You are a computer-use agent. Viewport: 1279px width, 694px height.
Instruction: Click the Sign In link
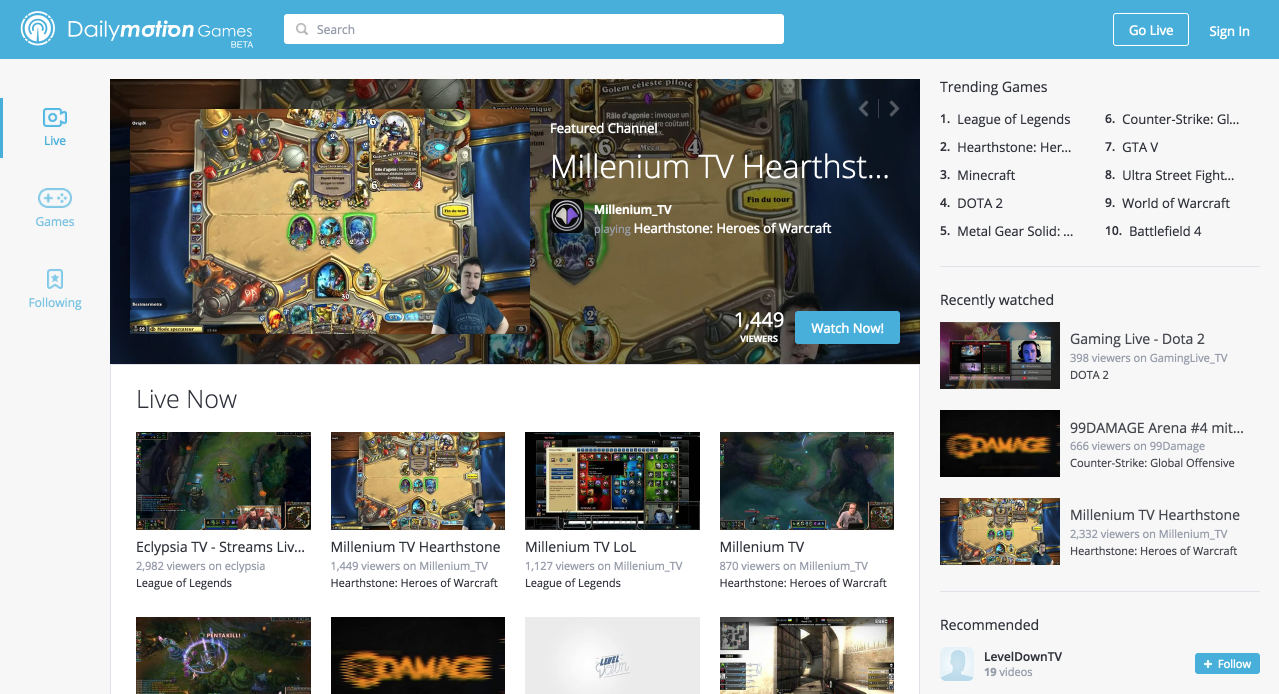[1229, 31]
